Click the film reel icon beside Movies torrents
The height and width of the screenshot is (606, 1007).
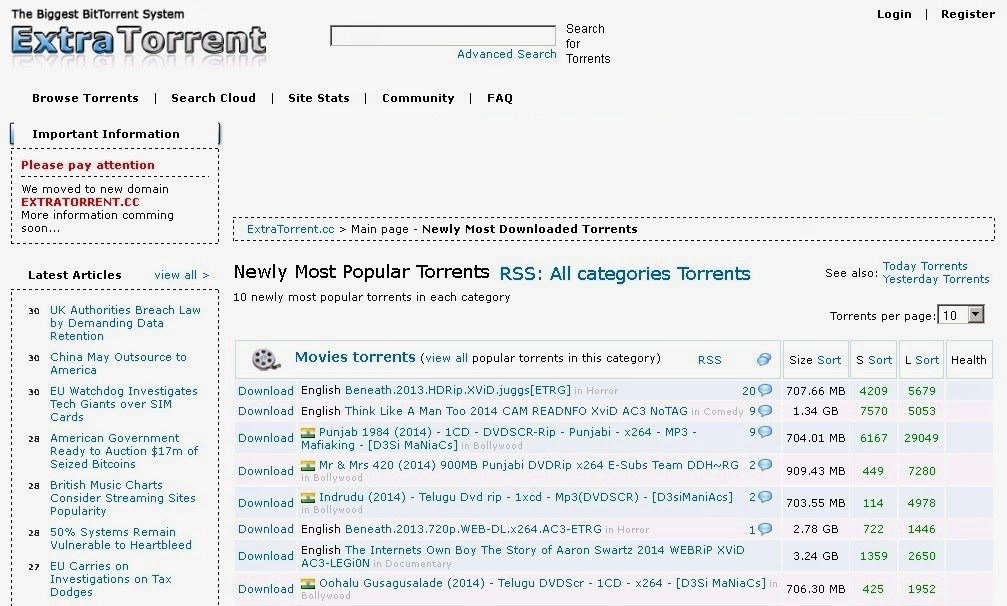pos(266,358)
